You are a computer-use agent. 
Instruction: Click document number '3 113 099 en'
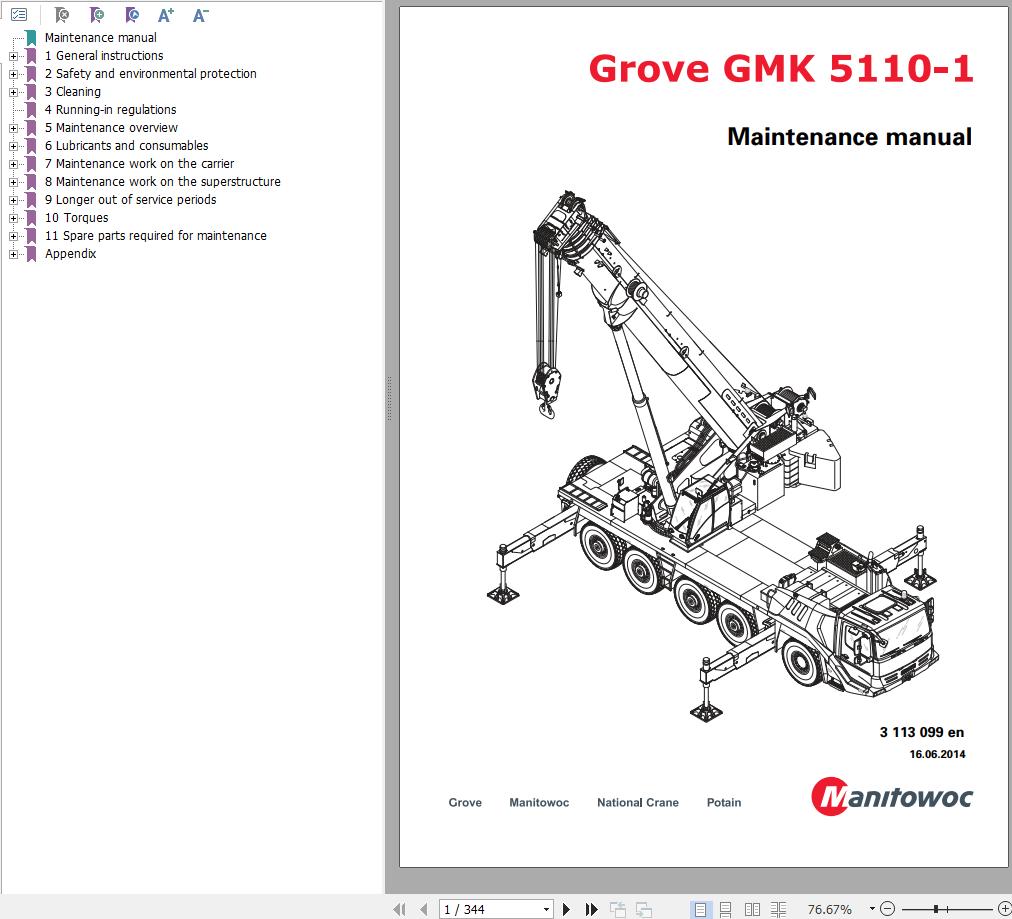pos(922,732)
